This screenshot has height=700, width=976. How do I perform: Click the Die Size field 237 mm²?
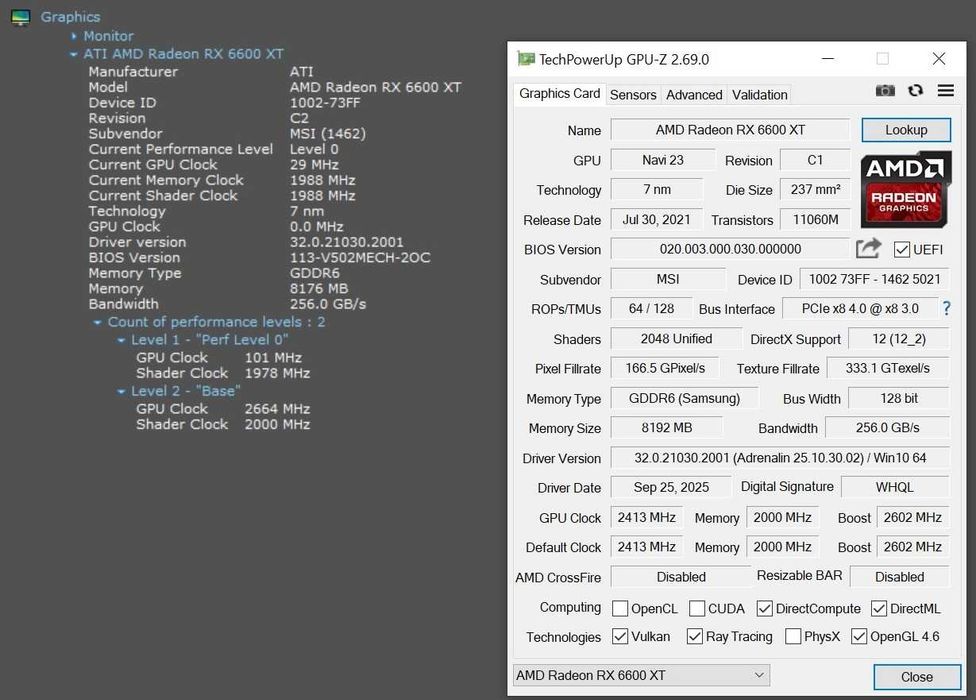pyautogui.click(x=815, y=189)
